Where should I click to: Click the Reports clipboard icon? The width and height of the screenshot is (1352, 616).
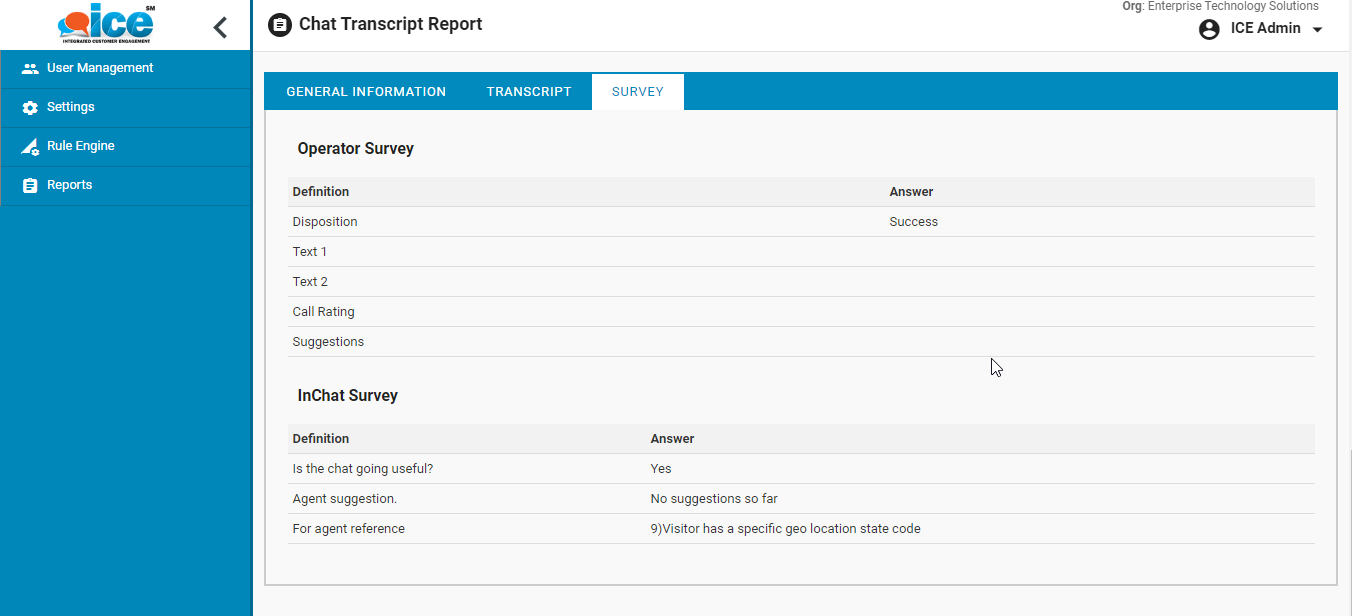tap(30, 186)
